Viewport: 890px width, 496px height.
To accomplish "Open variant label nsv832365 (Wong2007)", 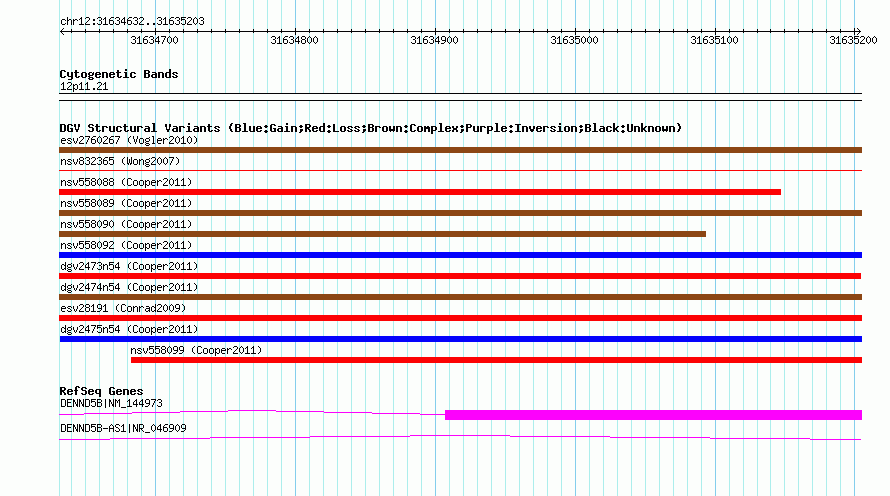I will coord(120,161).
